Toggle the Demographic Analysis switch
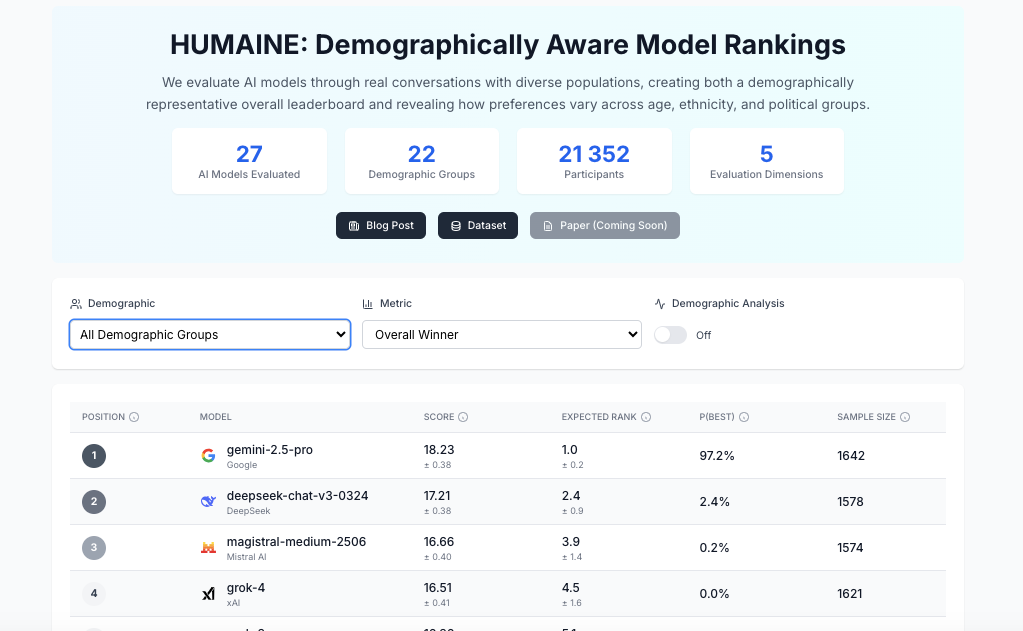This screenshot has width=1023, height=631. tap(671, 335)
